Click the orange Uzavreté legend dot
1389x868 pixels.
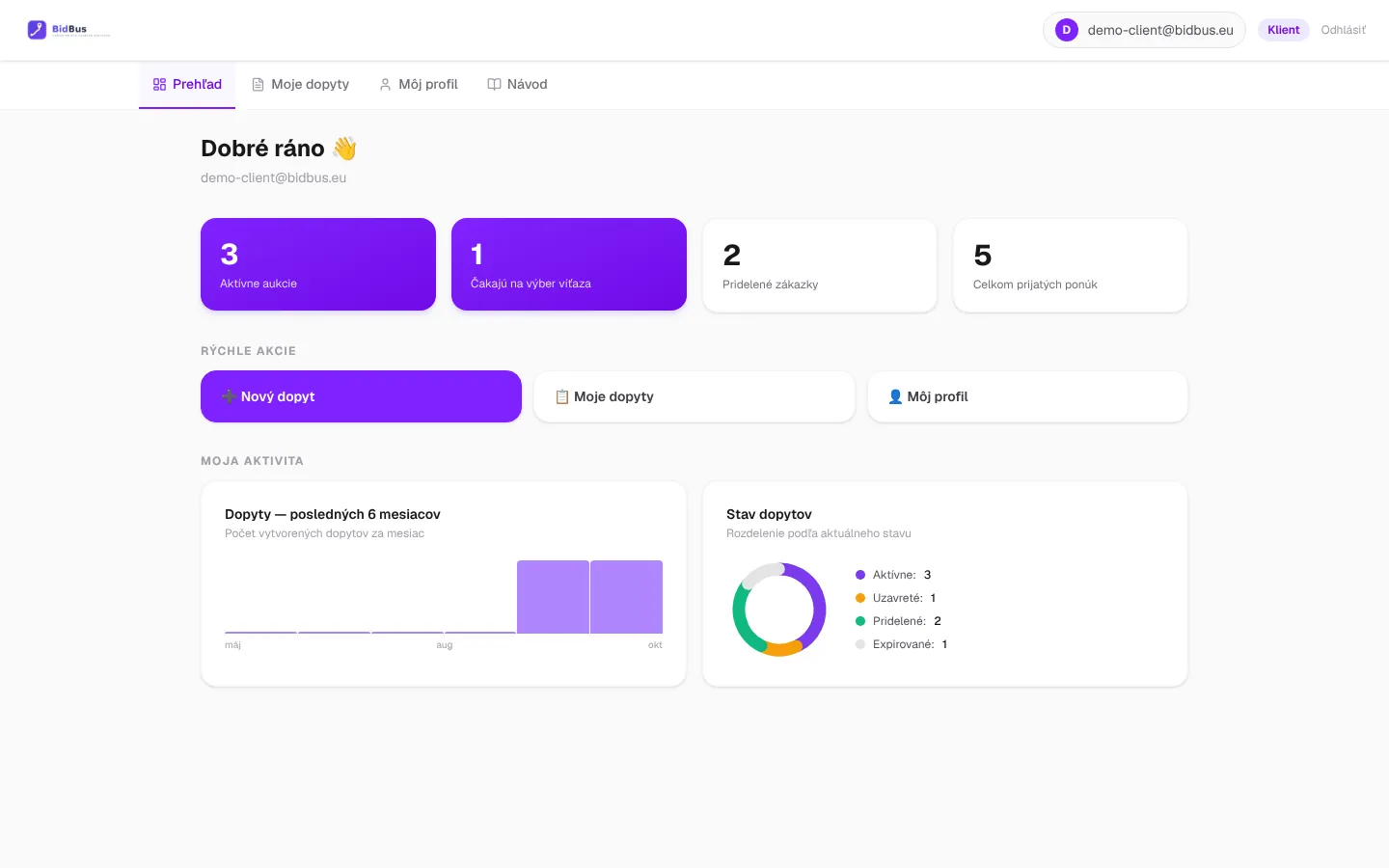(x=860, y=598)
